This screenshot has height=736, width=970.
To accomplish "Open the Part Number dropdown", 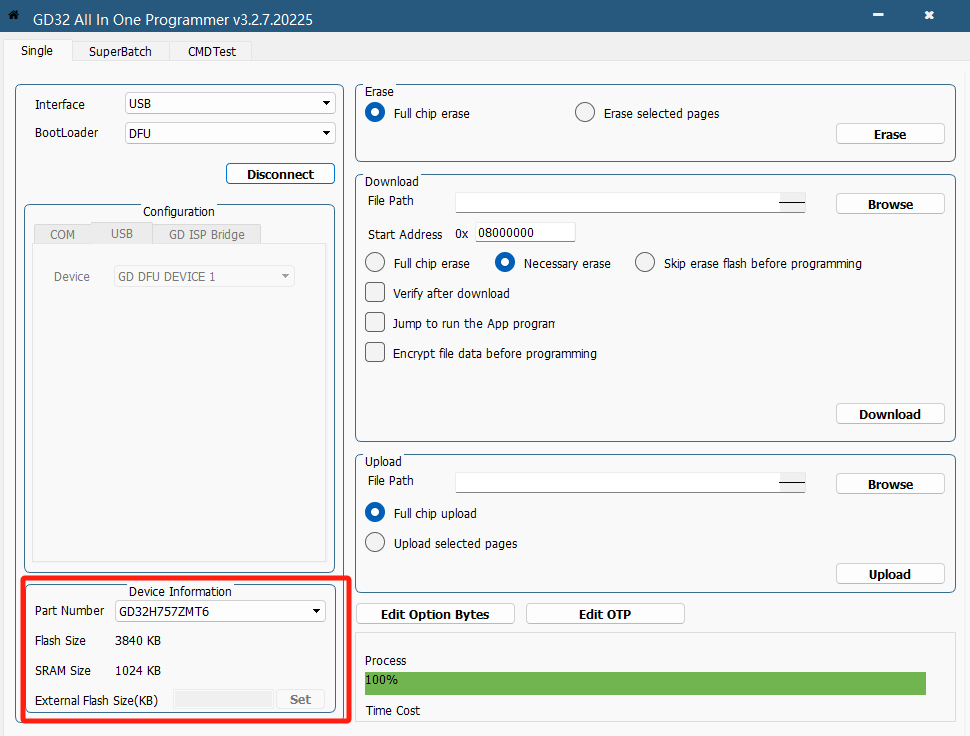I will tap(220, 611).
